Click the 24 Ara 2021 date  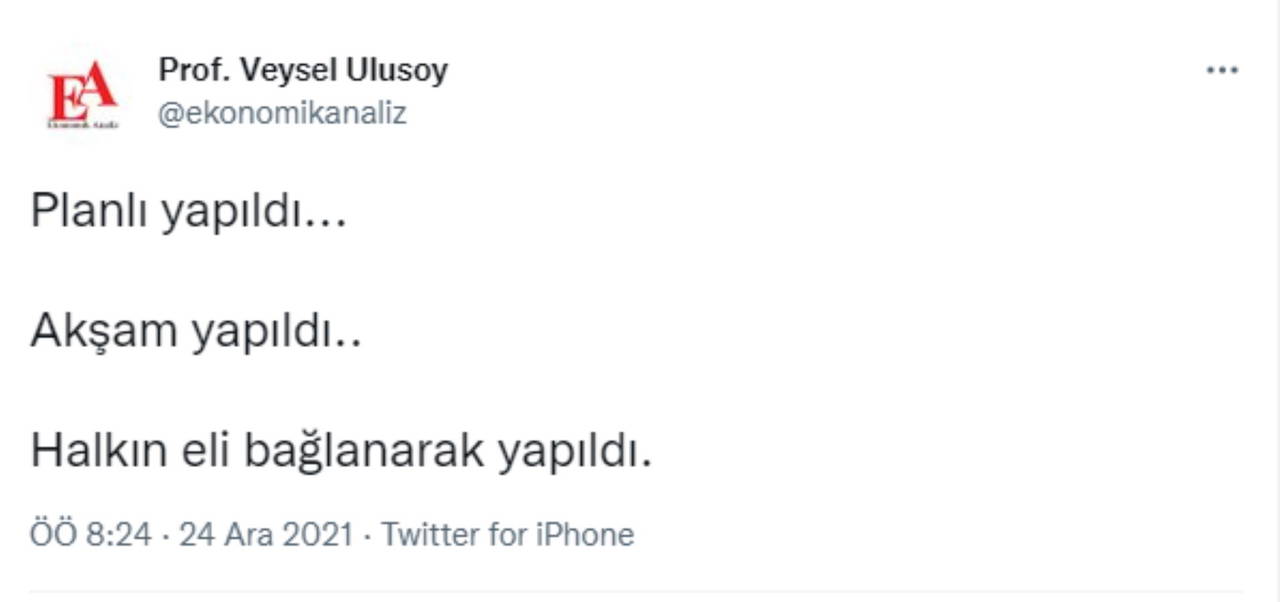click(x=265, y=535)
